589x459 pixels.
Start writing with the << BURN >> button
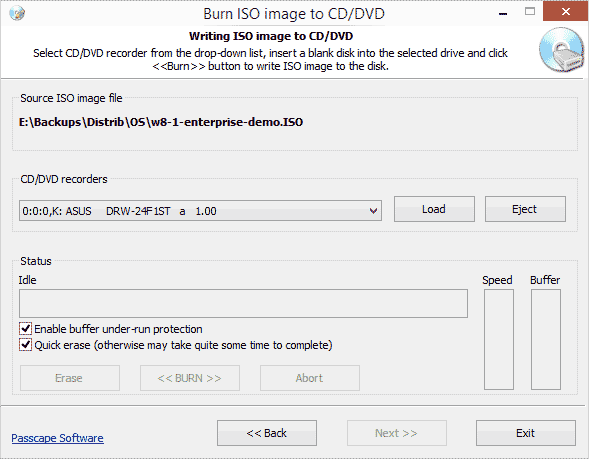coord(190,378)
